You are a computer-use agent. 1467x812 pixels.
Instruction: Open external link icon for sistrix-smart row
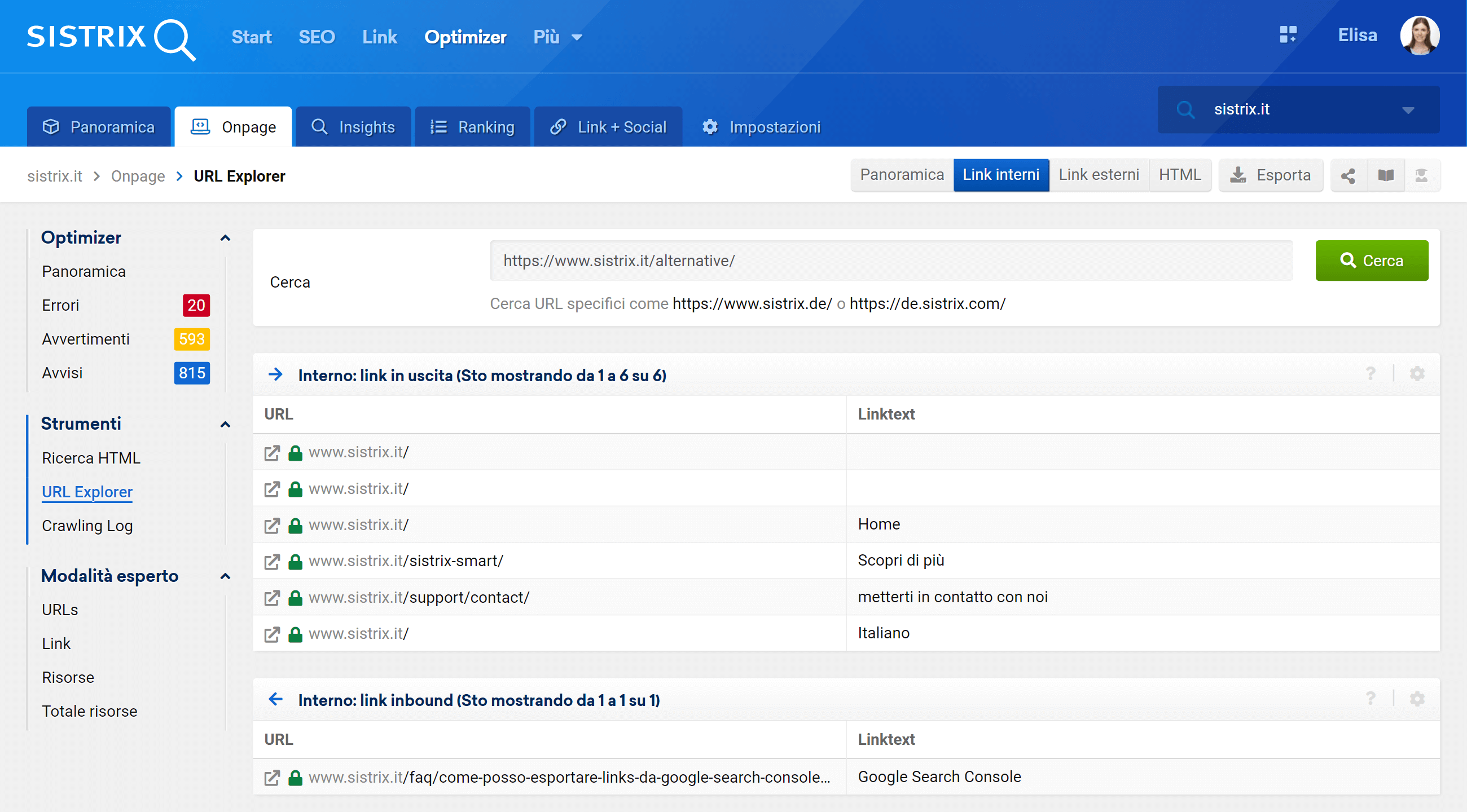pyautogui.click(x=272, y=562)
